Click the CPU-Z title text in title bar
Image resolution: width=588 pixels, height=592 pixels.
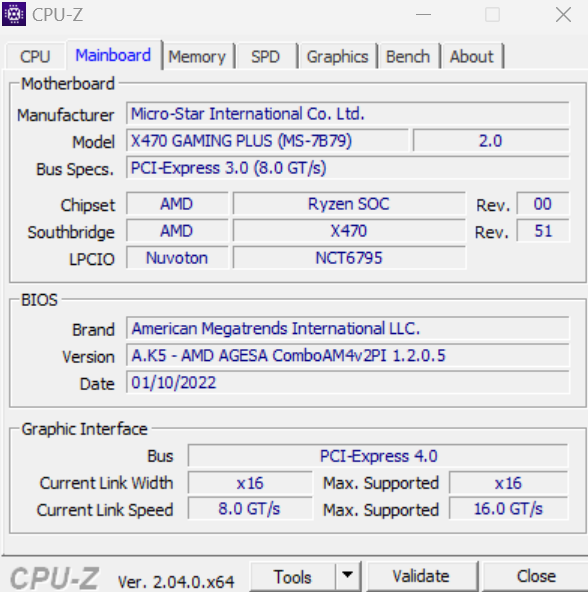(x=57, y=15)
